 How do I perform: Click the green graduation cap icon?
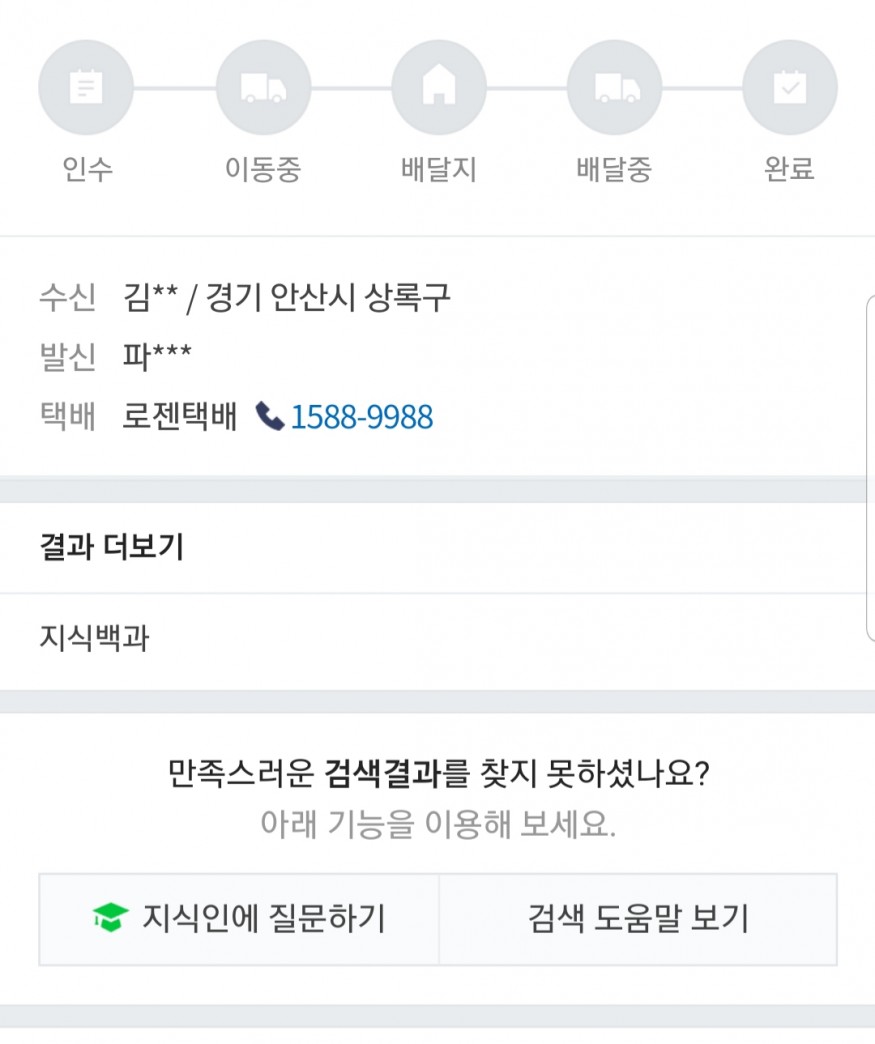coord(111,917)
